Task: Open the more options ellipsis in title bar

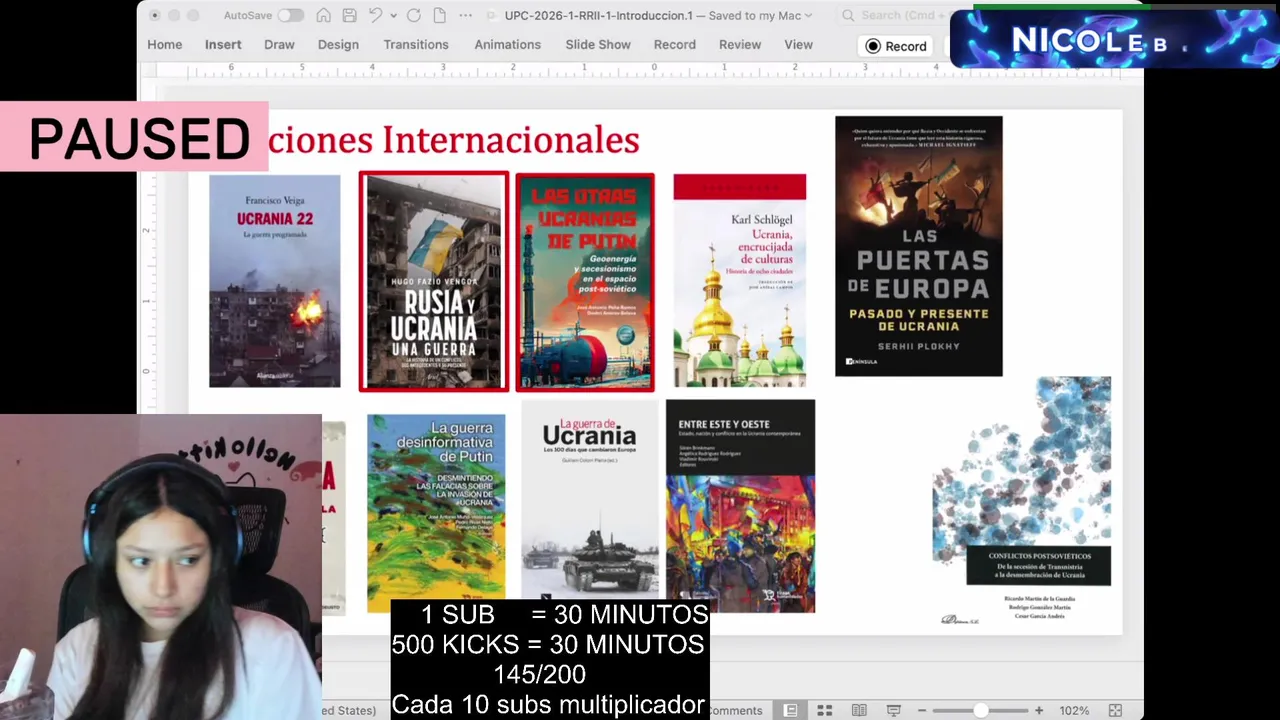Action: (465, 15)
